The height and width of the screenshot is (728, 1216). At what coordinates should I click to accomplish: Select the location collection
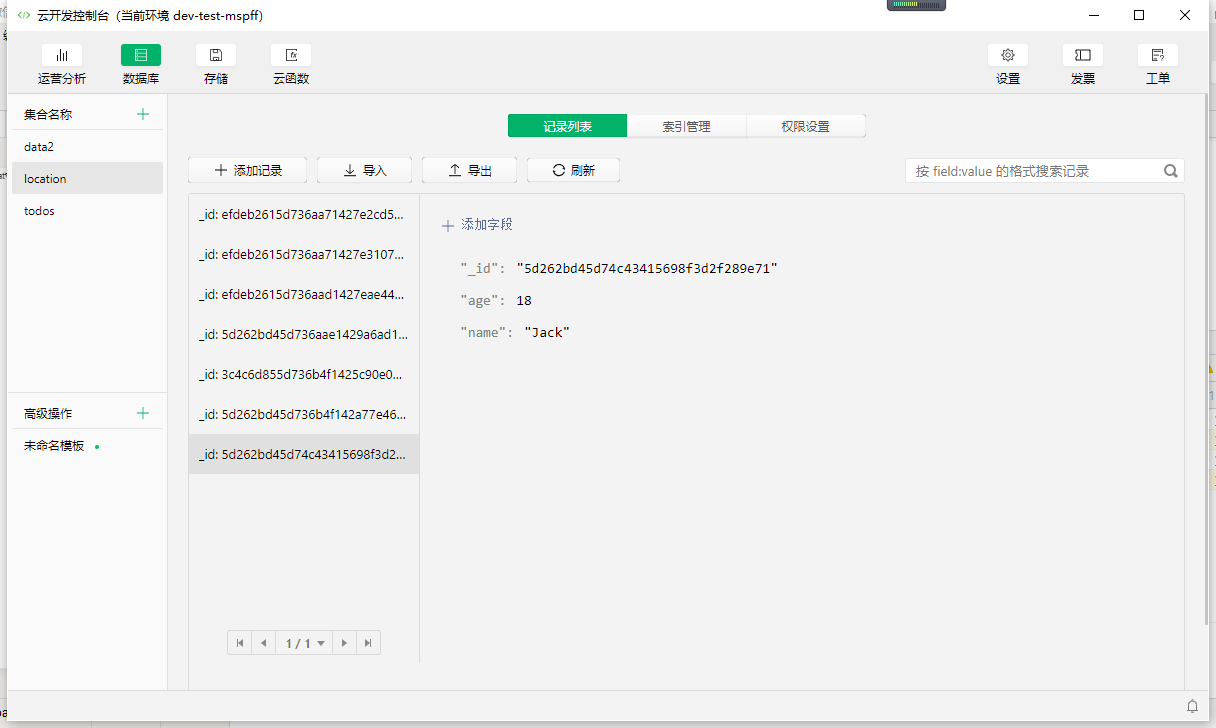click(87, 178)
